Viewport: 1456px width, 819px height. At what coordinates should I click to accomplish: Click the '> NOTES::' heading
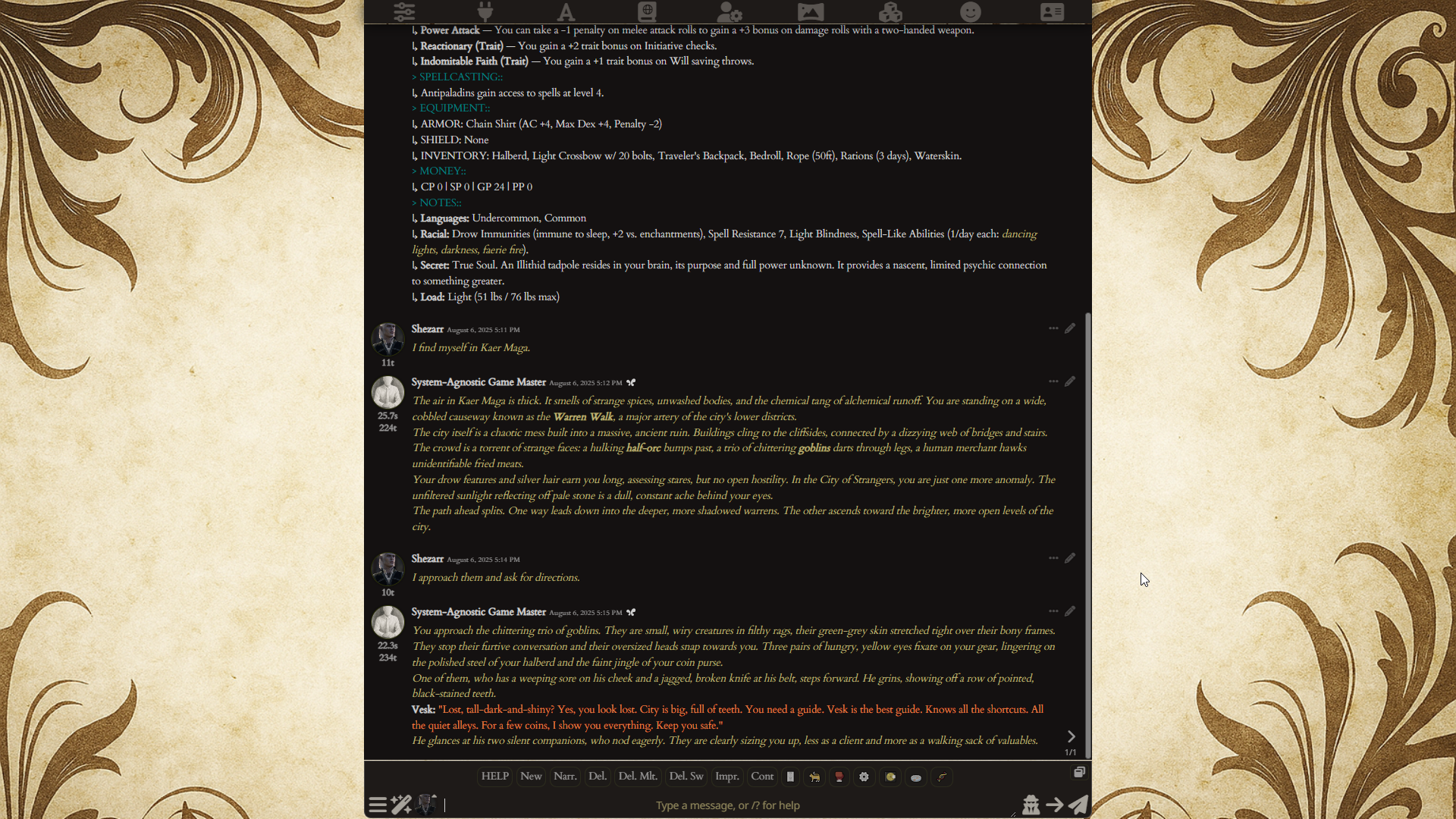click(437, 203)
